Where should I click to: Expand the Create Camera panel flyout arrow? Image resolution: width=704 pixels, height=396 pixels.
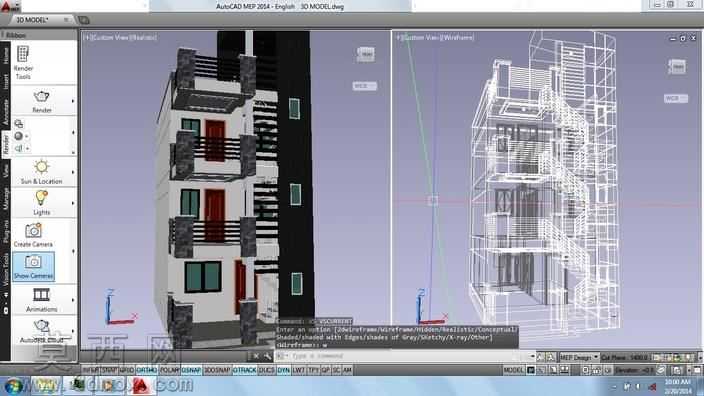tap(73, 251)
